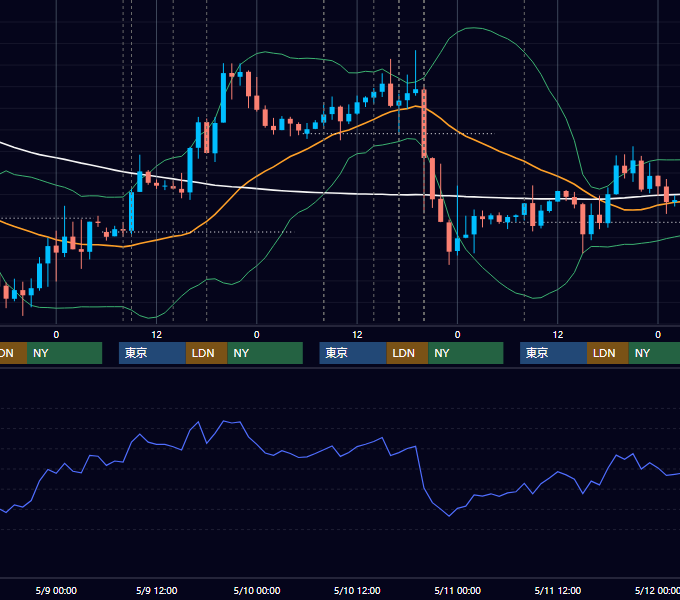
Task: Click the hour label 12 above 5/11 12:00
Action: tap(558, 335)
